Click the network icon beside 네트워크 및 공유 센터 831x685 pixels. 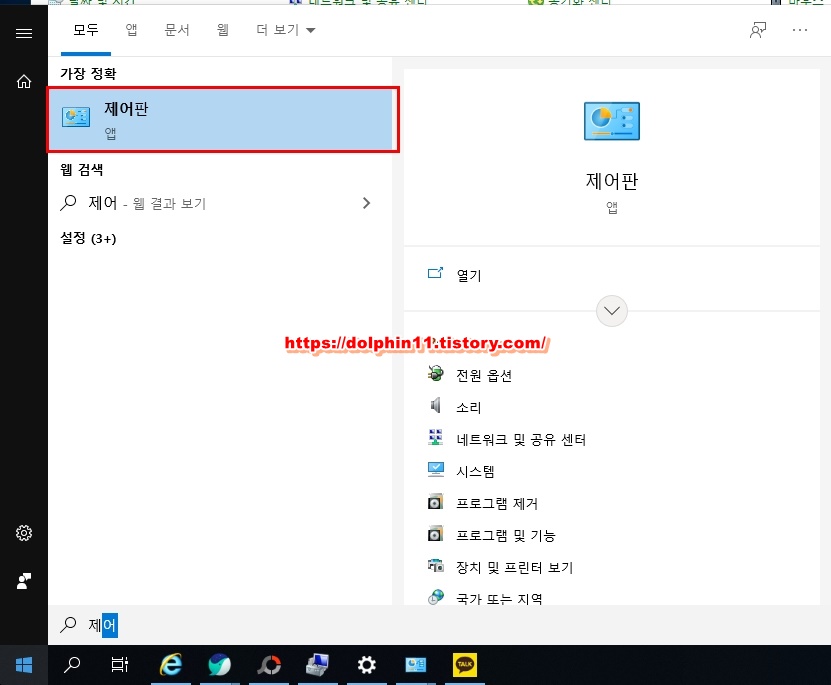point(436,437)
